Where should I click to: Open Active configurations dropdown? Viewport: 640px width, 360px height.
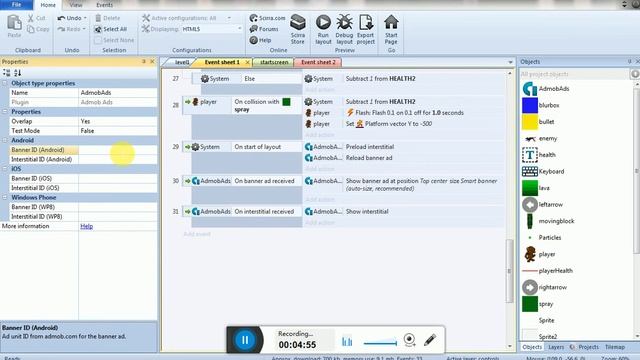[229, 18]
